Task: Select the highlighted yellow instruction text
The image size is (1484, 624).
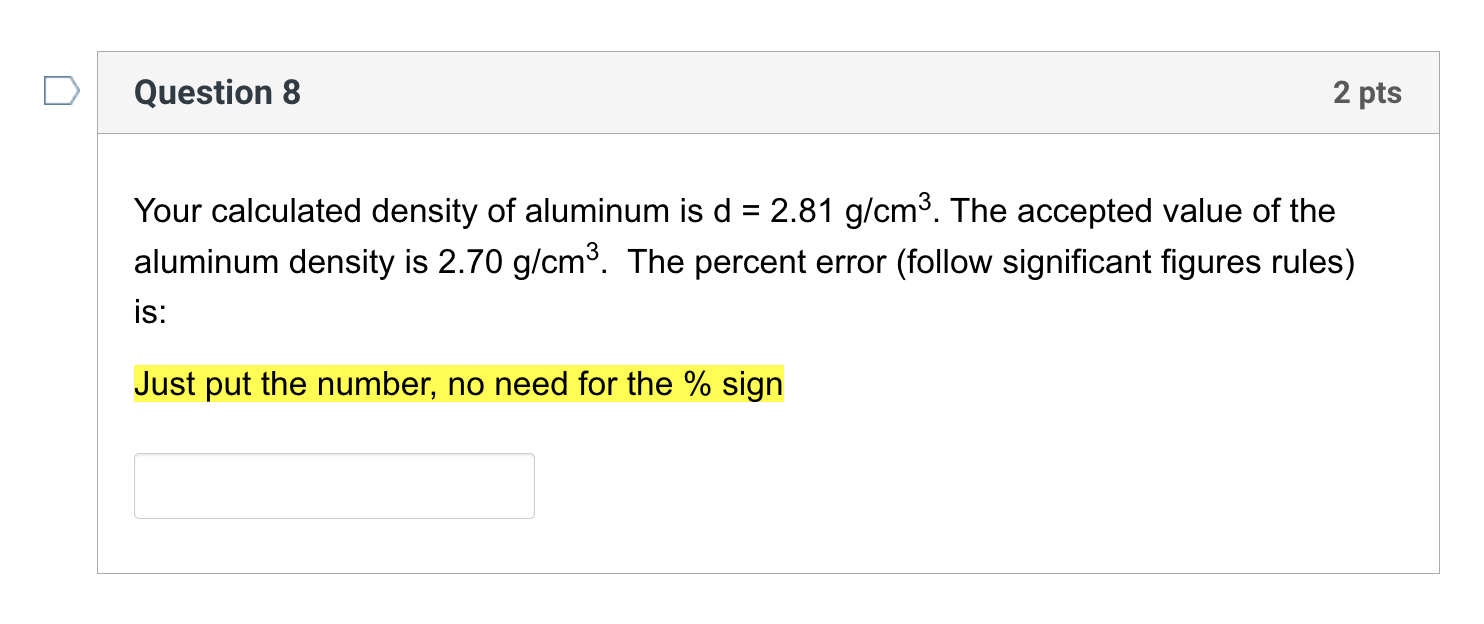Action: tap(457, 384)
